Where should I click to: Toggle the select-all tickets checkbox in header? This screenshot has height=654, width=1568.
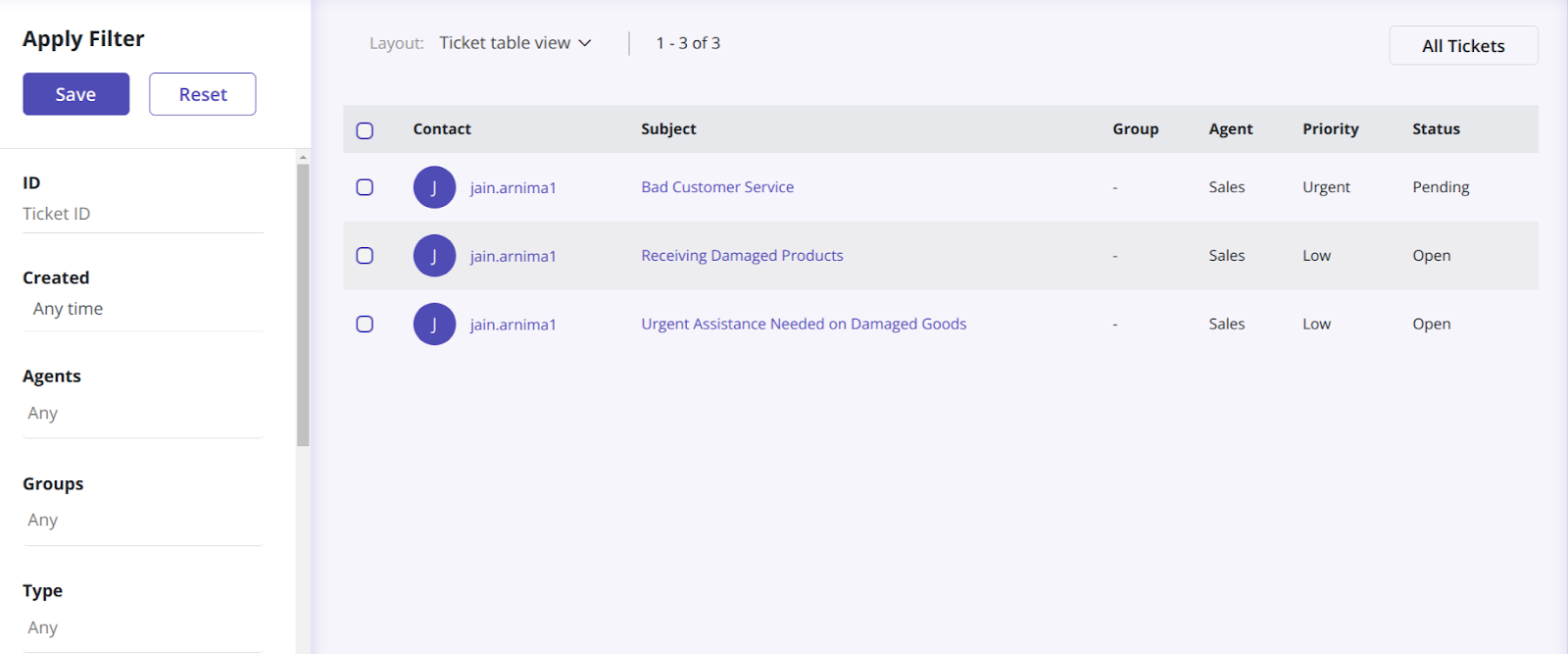[x=365, y=130]
